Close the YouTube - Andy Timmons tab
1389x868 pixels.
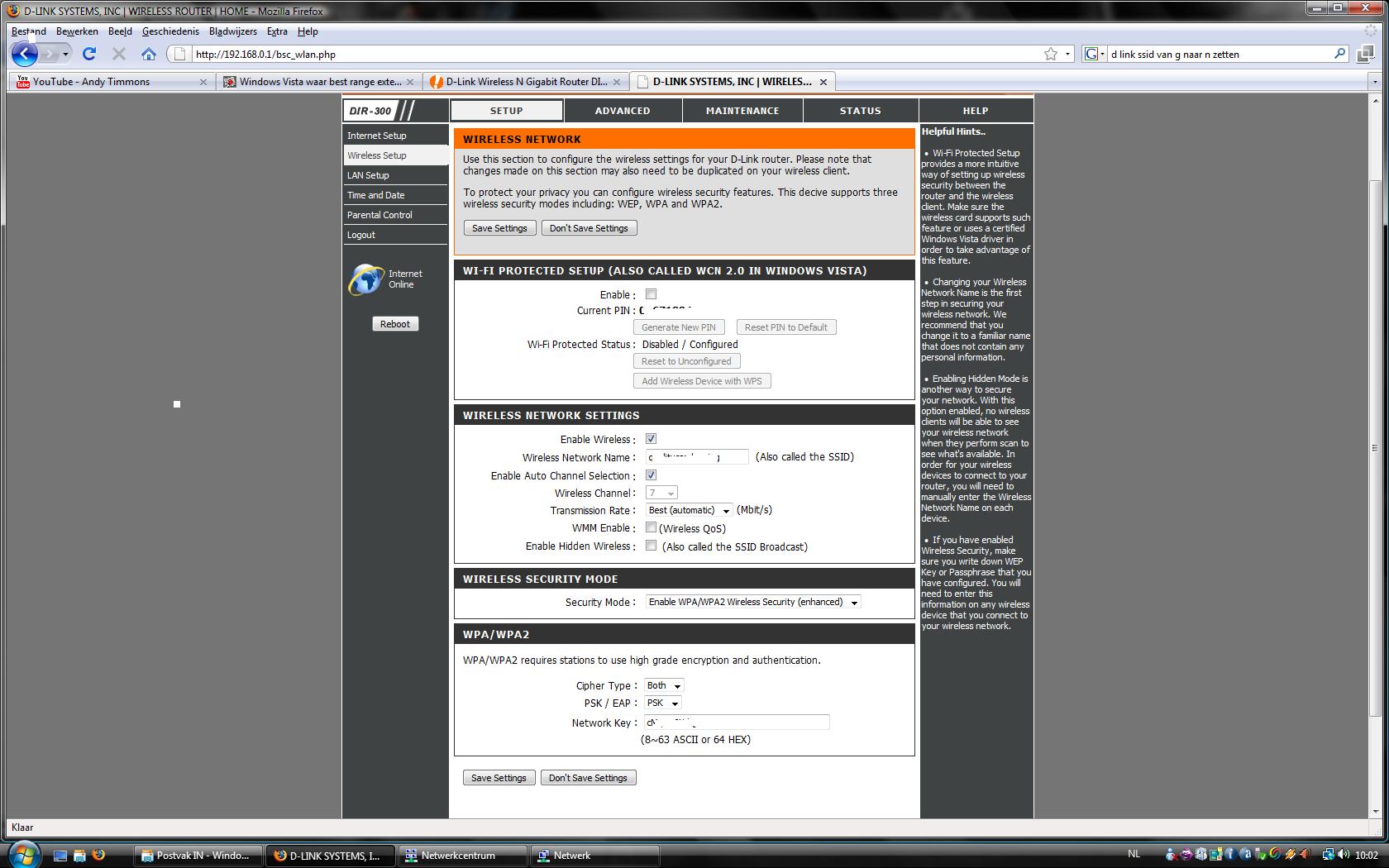point(203,82)
